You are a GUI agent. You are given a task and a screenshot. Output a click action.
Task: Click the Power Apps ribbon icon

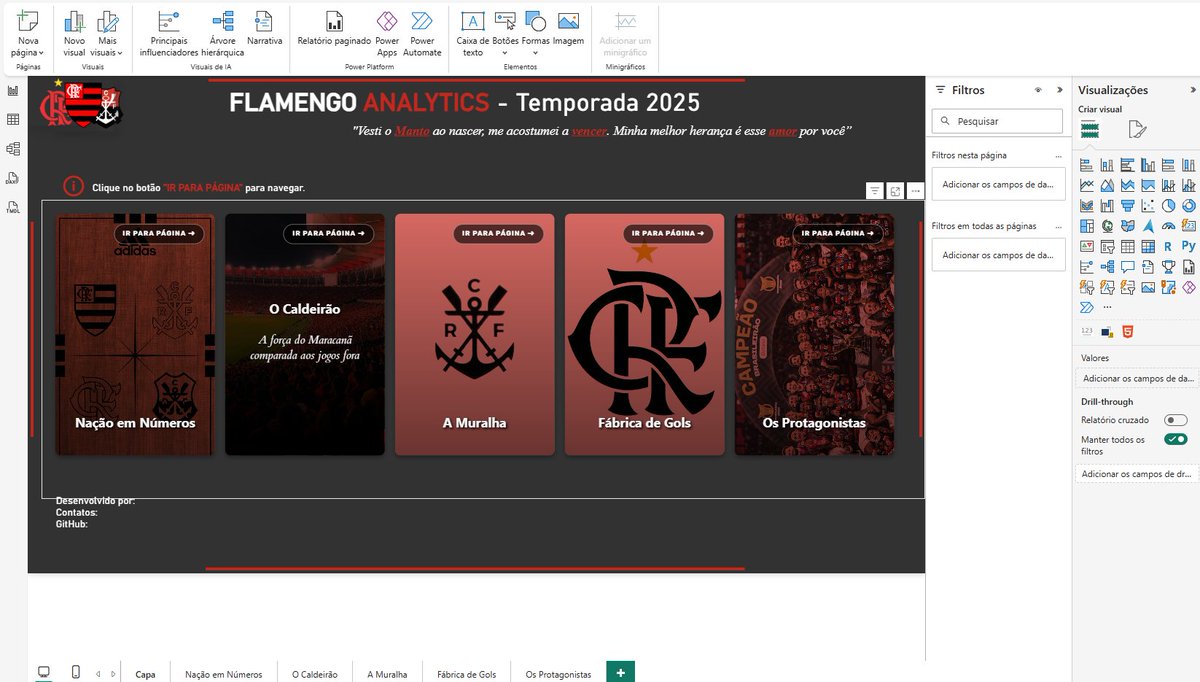click(x=387, y=34)
